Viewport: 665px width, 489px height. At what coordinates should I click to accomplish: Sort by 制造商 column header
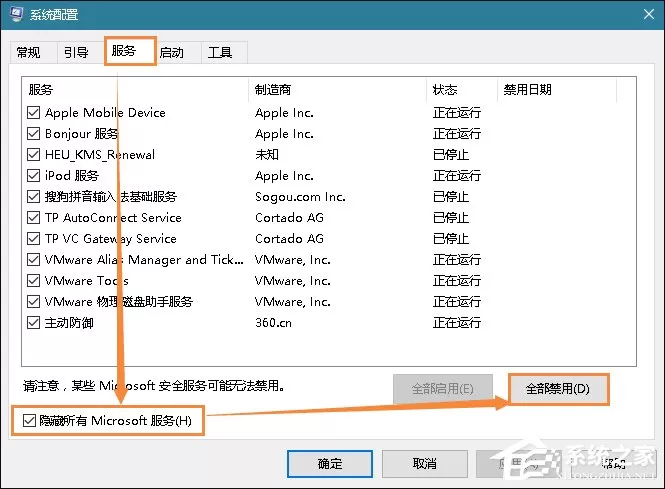[x=337, y=89]
